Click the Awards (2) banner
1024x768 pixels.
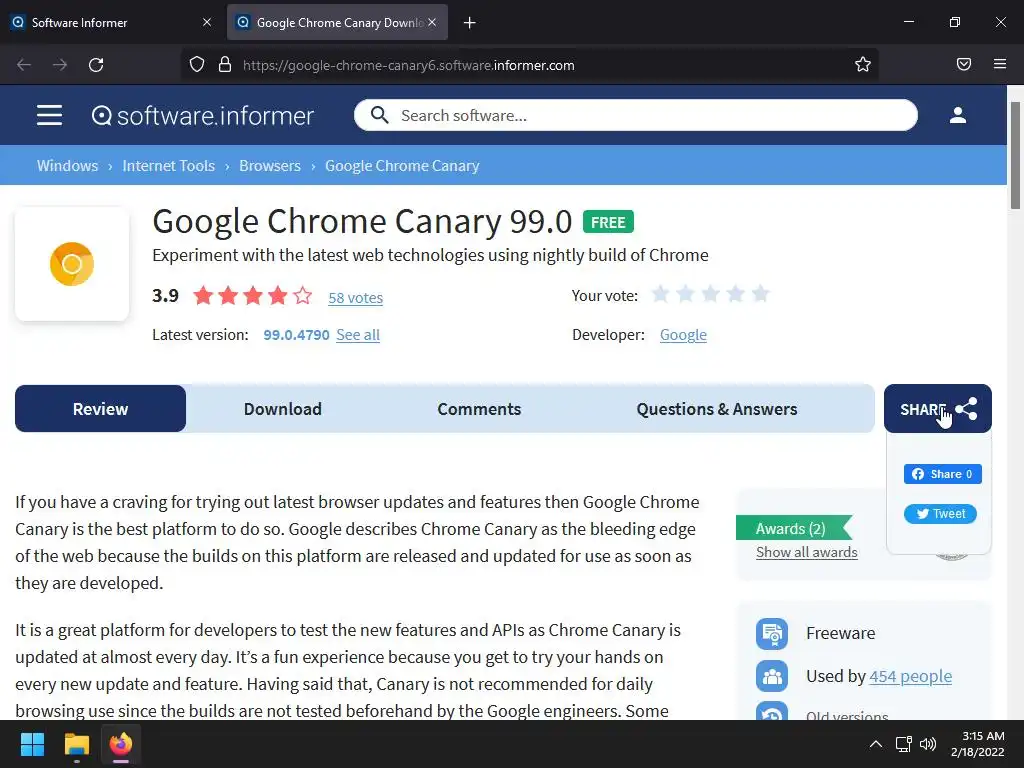pos(793,528)
